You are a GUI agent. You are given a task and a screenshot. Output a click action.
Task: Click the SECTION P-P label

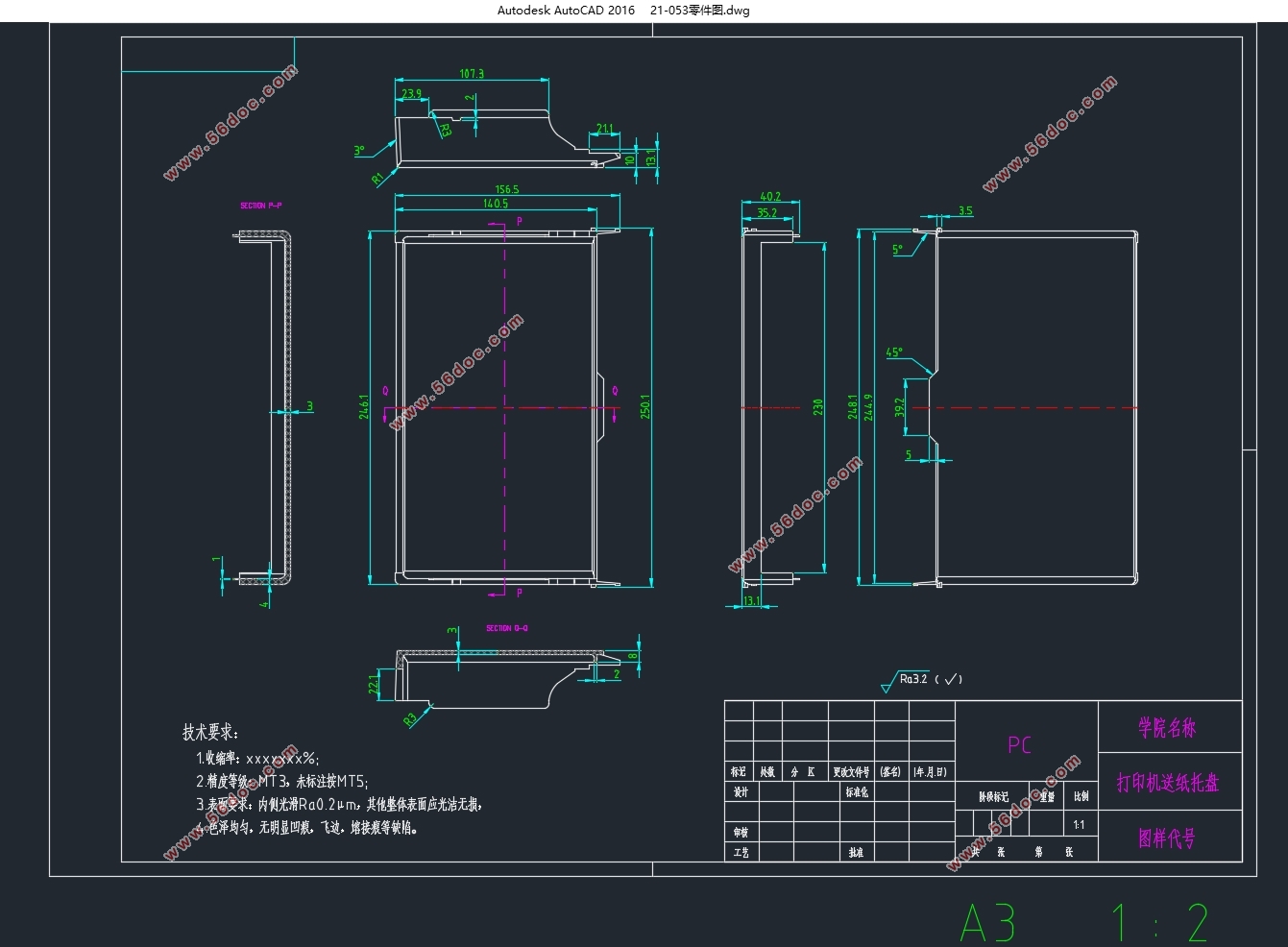(260, 206)
